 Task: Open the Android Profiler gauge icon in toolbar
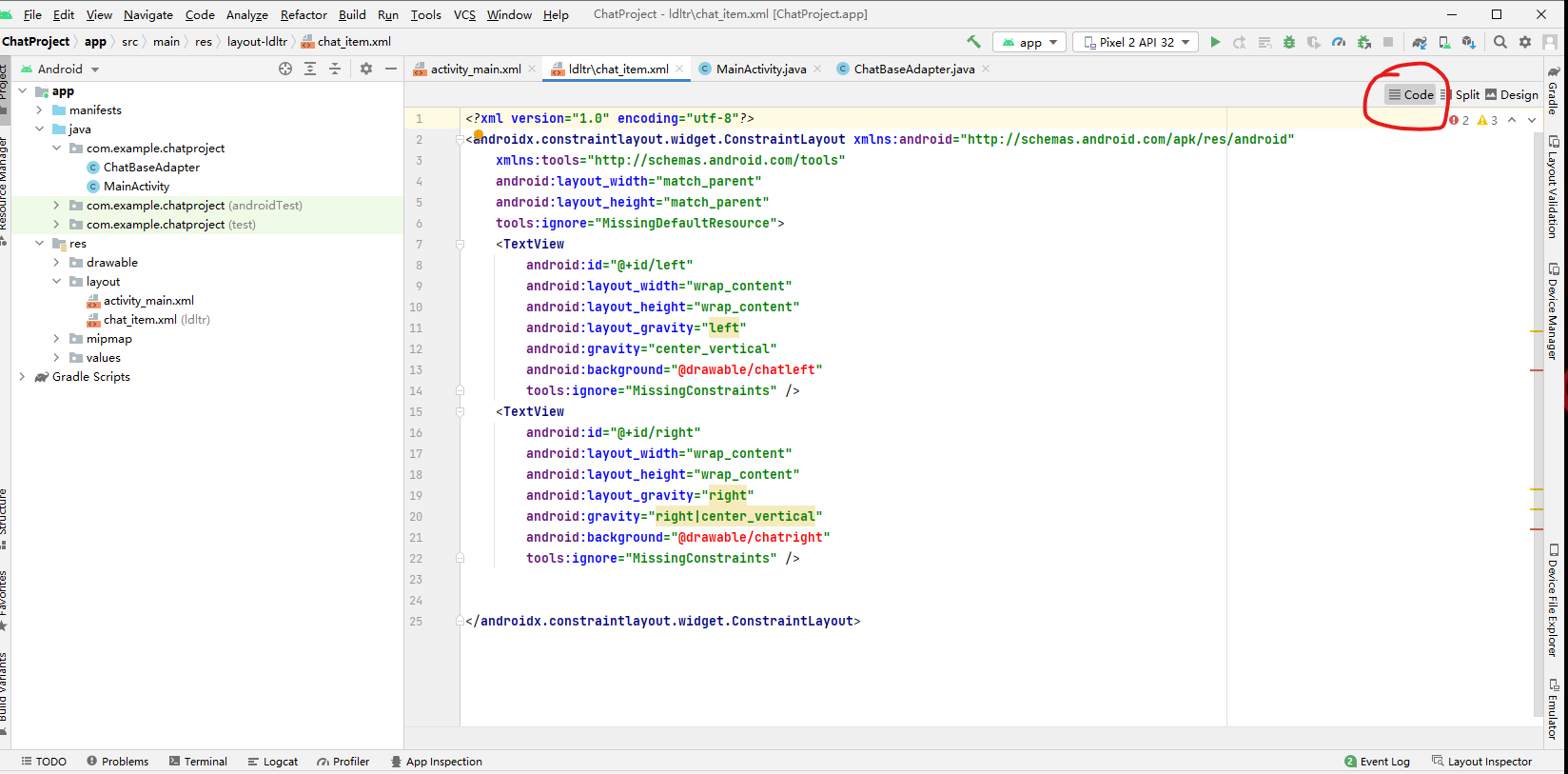tap(1339, 42)
